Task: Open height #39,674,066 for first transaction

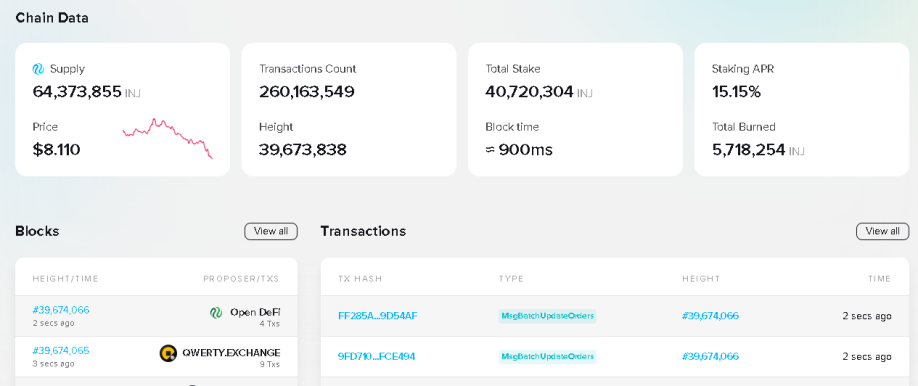Action: point(710,316)
